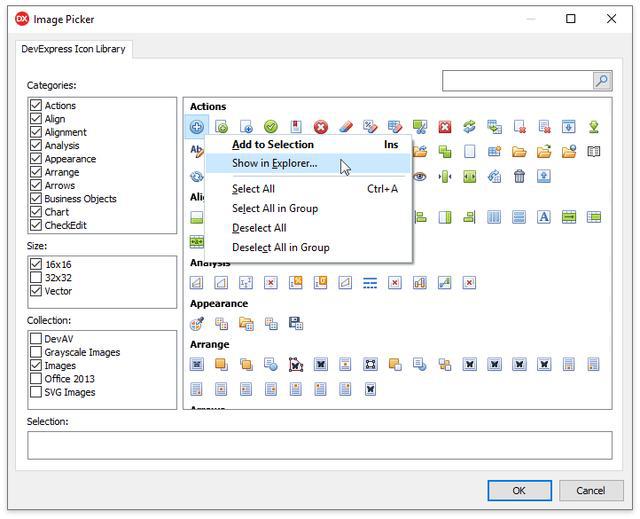Click the magnifier search icon
This screenshot has width=640, height=519.
click(602, 81)
